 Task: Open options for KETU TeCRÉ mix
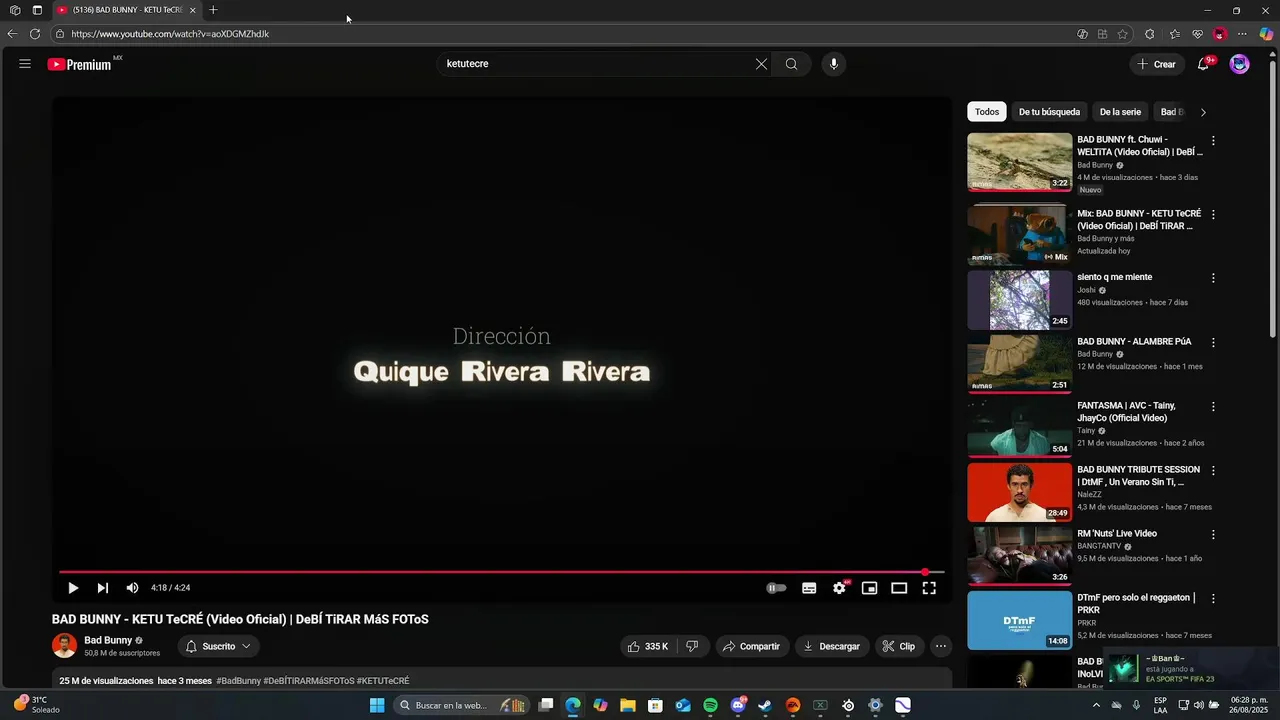[1213, 215]
